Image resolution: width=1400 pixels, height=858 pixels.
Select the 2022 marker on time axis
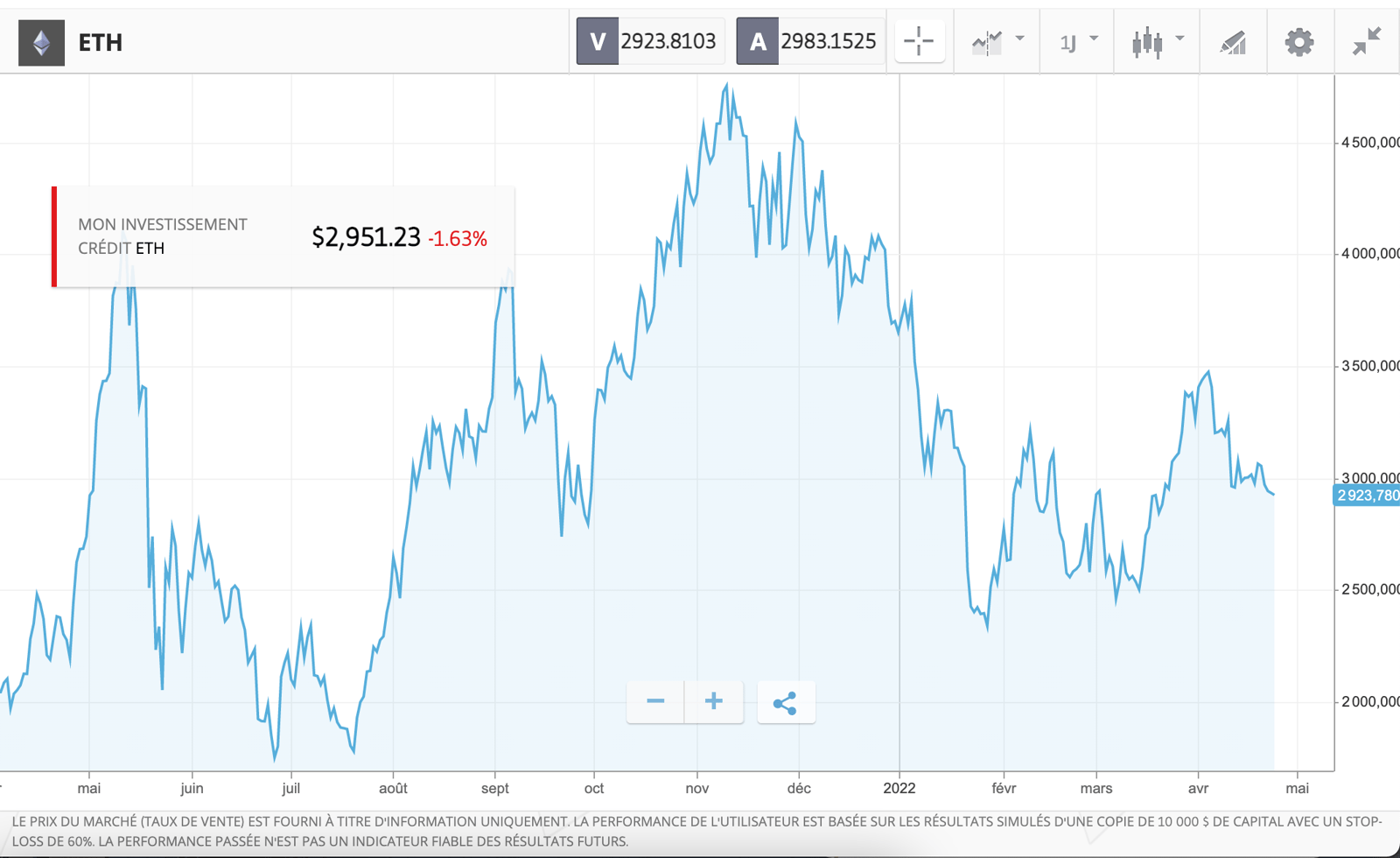point(899,788)
